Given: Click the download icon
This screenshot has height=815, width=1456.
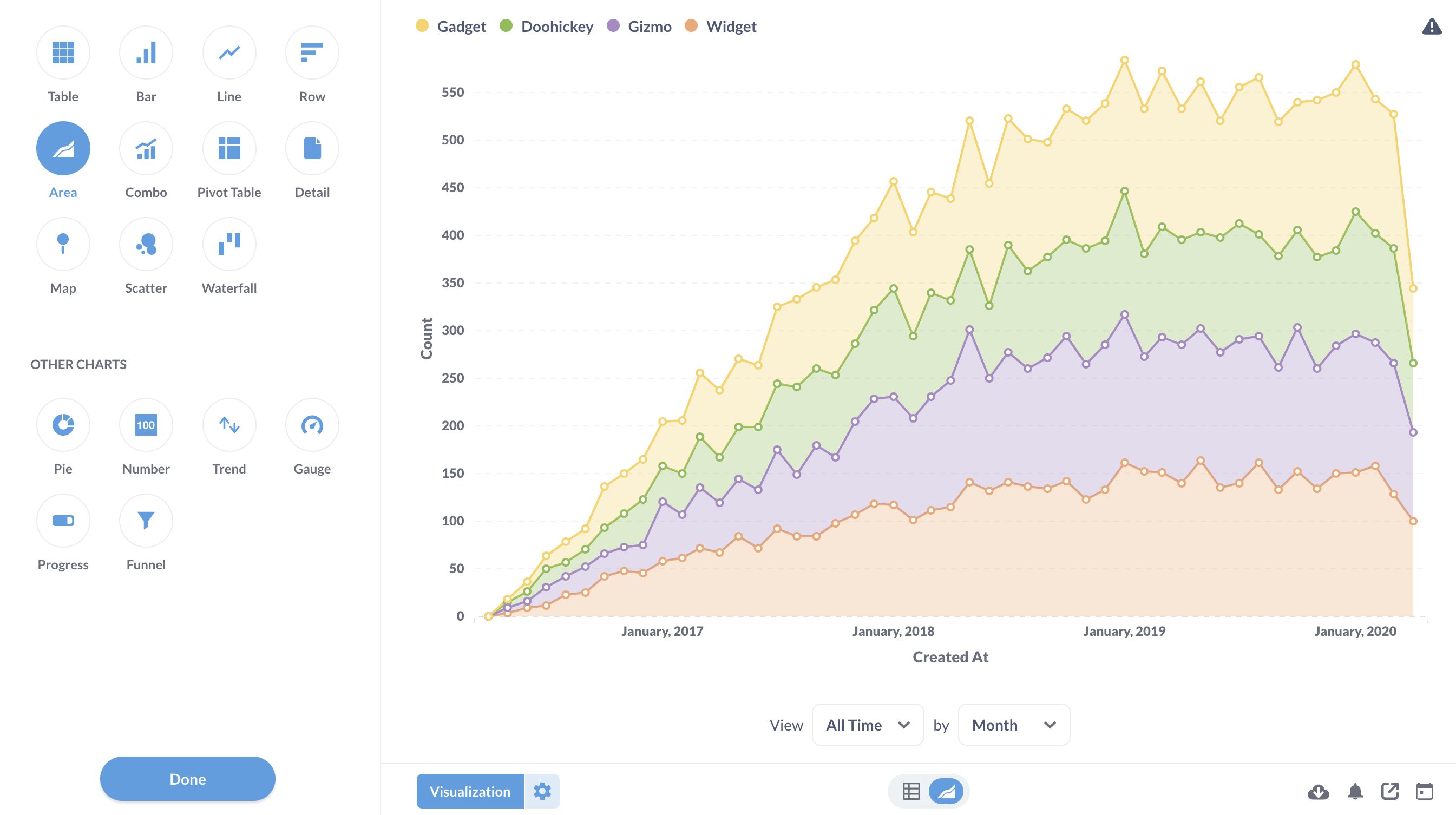Looking at the screenshot, I should pyautogui.click(x=1319, y=791).
